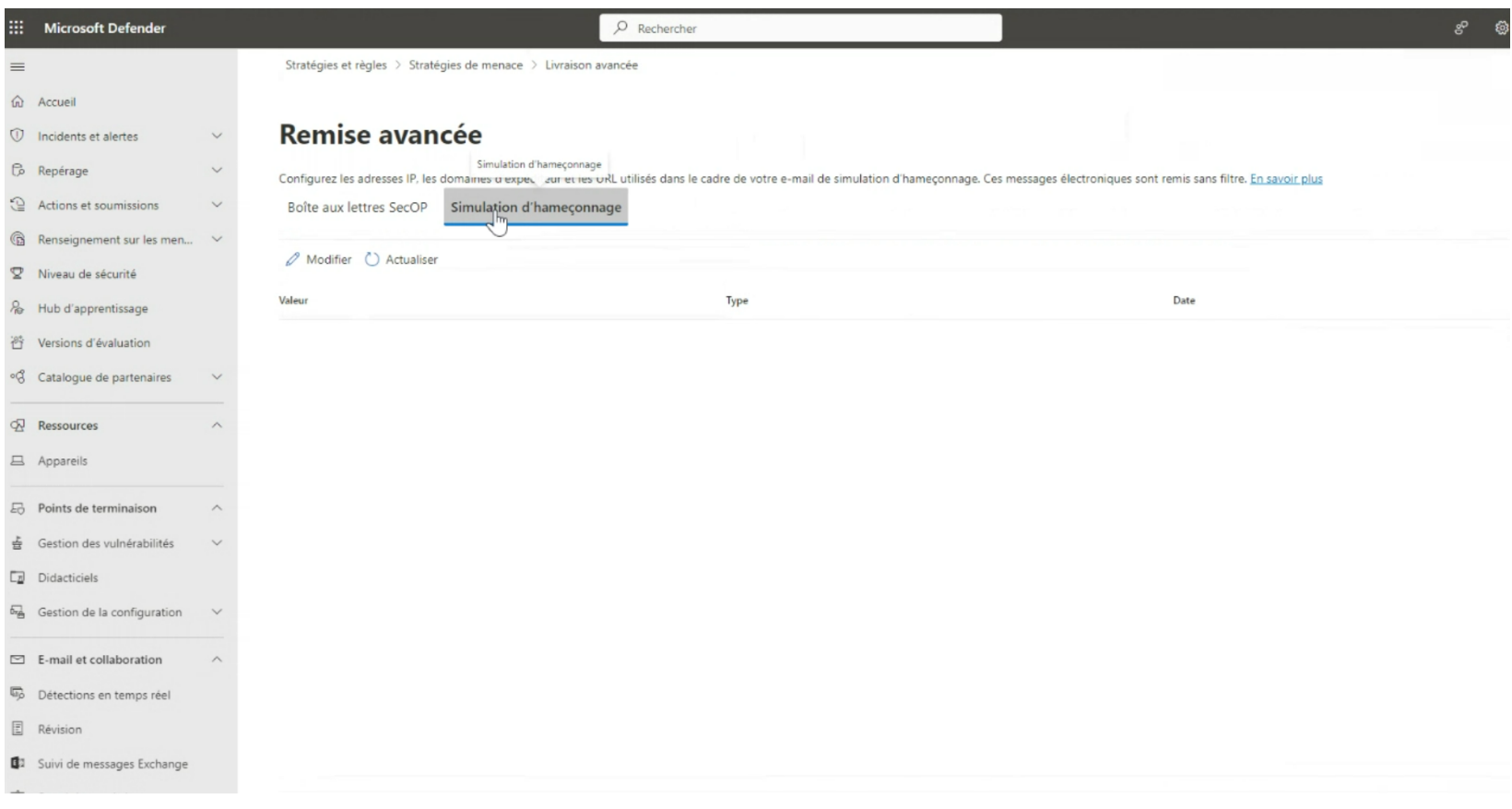Expand Gestion des vulnérabilités menu
The height and width of the screenshot is (809, 1512).
tap(217, 543)
